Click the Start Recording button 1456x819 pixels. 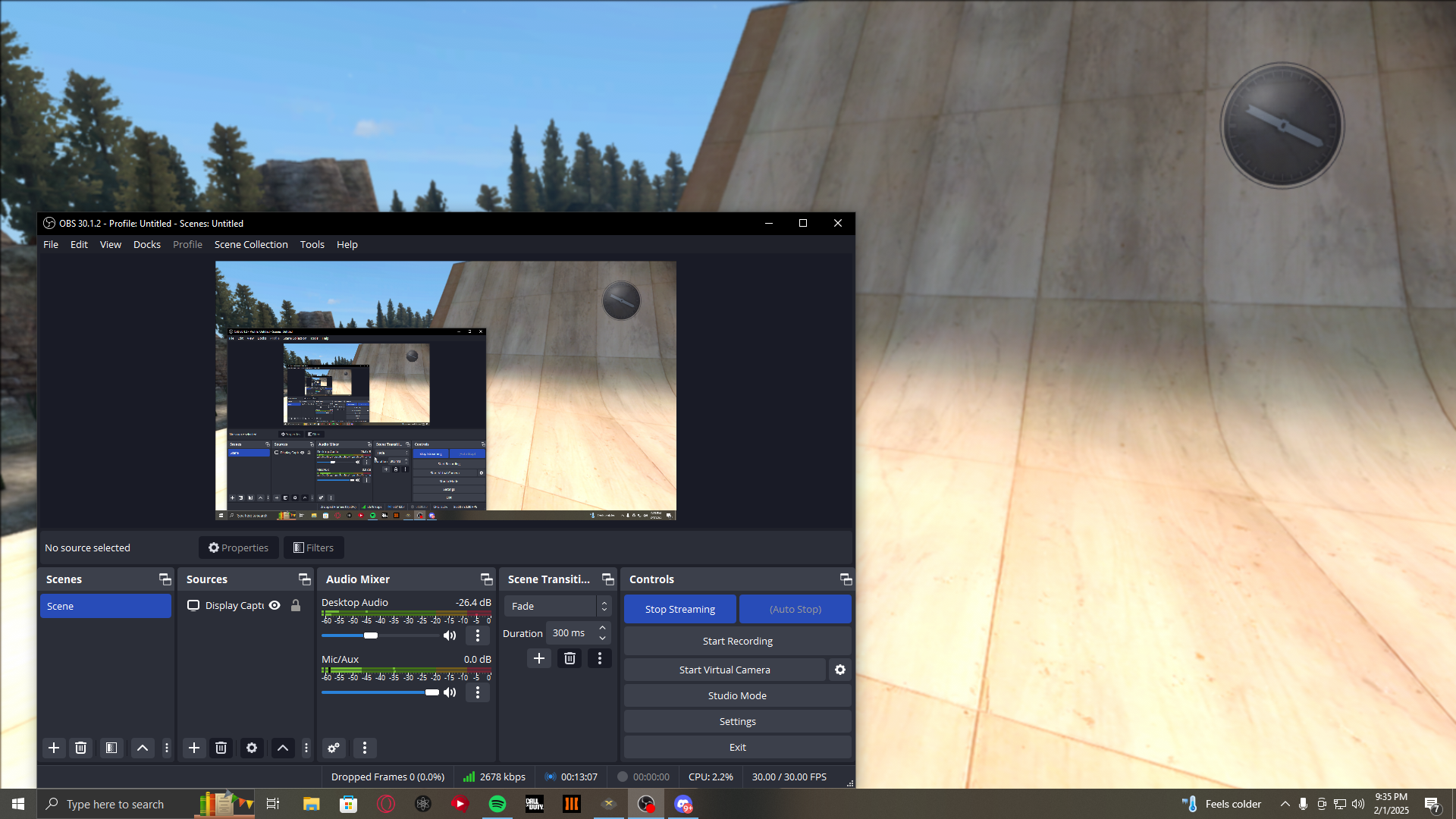[x=737, y=641]
